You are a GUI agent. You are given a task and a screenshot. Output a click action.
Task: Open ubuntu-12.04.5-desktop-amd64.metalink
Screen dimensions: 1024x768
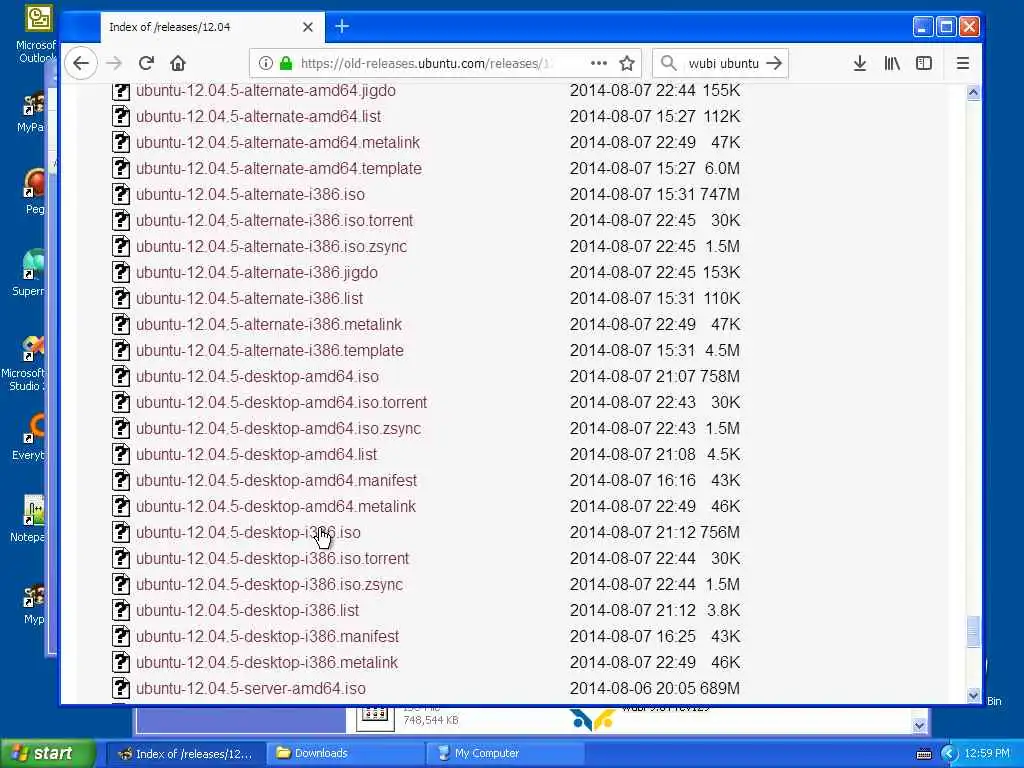(276, 507)
